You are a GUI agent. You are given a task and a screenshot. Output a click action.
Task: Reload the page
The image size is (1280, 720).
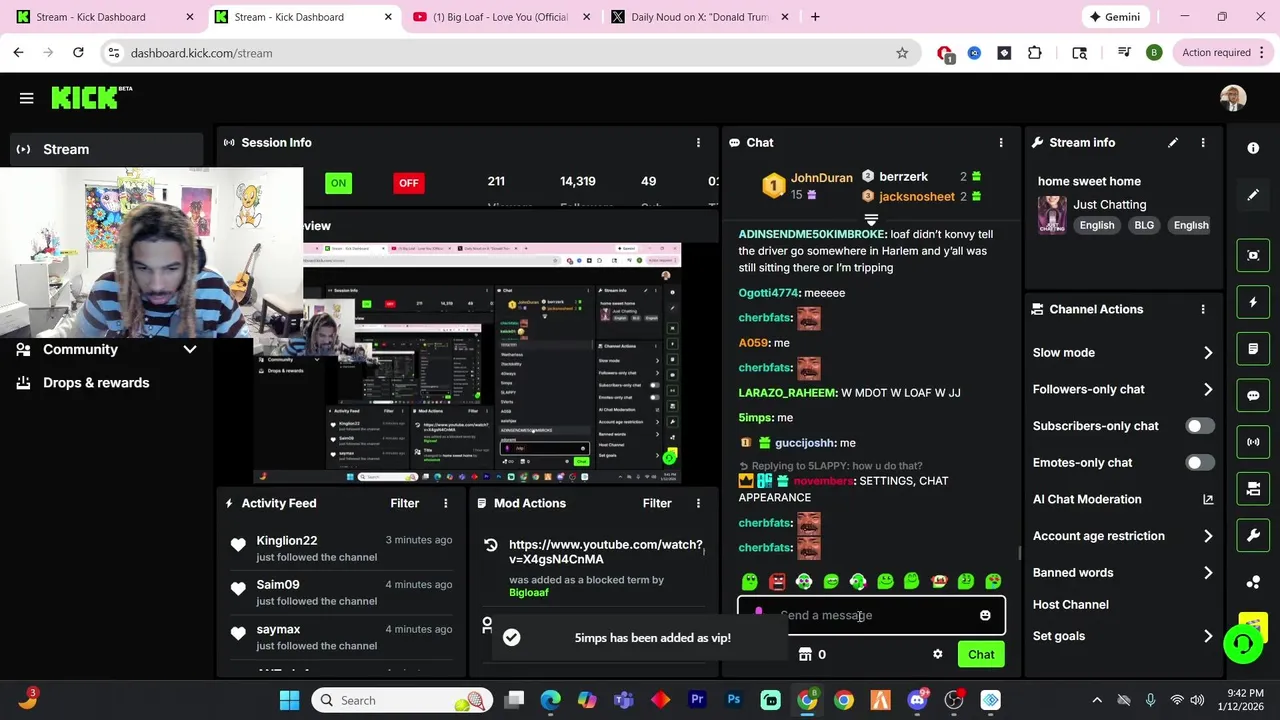[78, 53]
